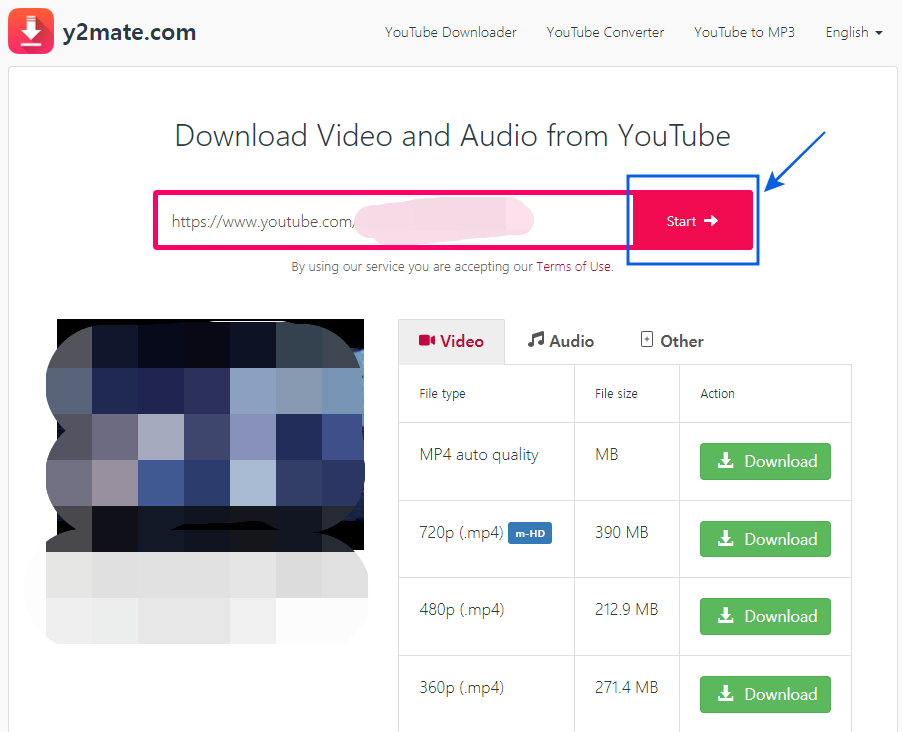Switch to the Audio tab
902x732 pixels.
point(561,341)
